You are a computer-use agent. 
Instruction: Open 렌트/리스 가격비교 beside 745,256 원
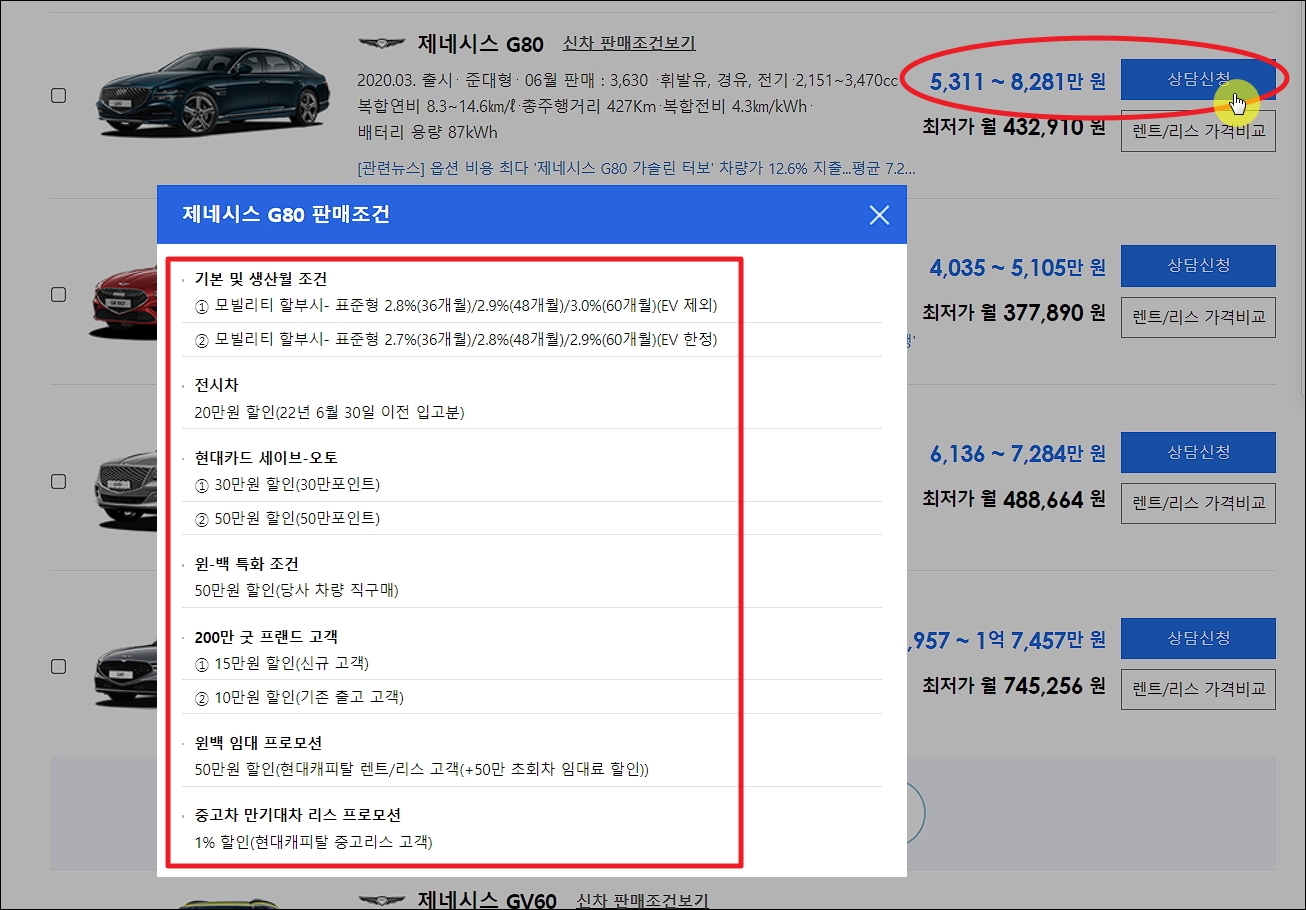pyautogui.click(x=1198, y=689)
